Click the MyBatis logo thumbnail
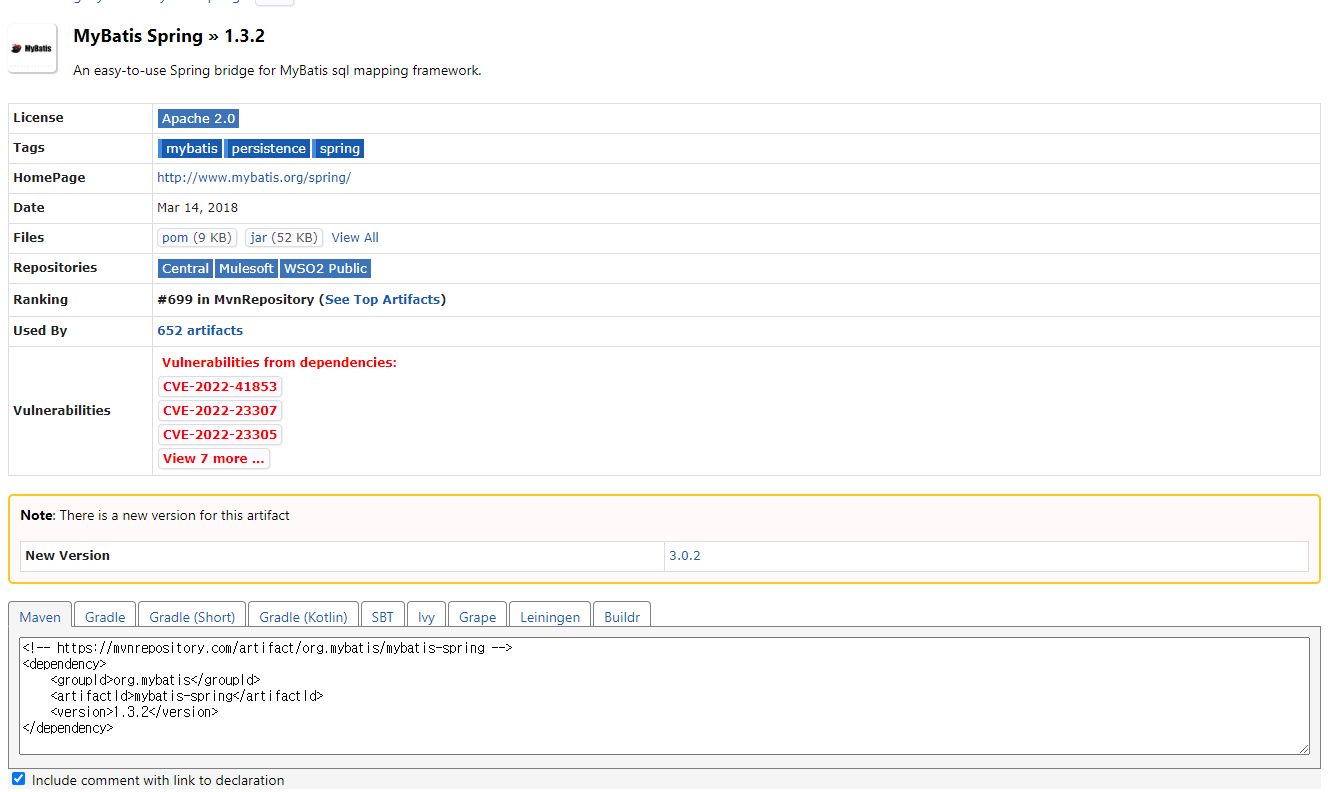The image size is (1328, 792). click(33, 48)
